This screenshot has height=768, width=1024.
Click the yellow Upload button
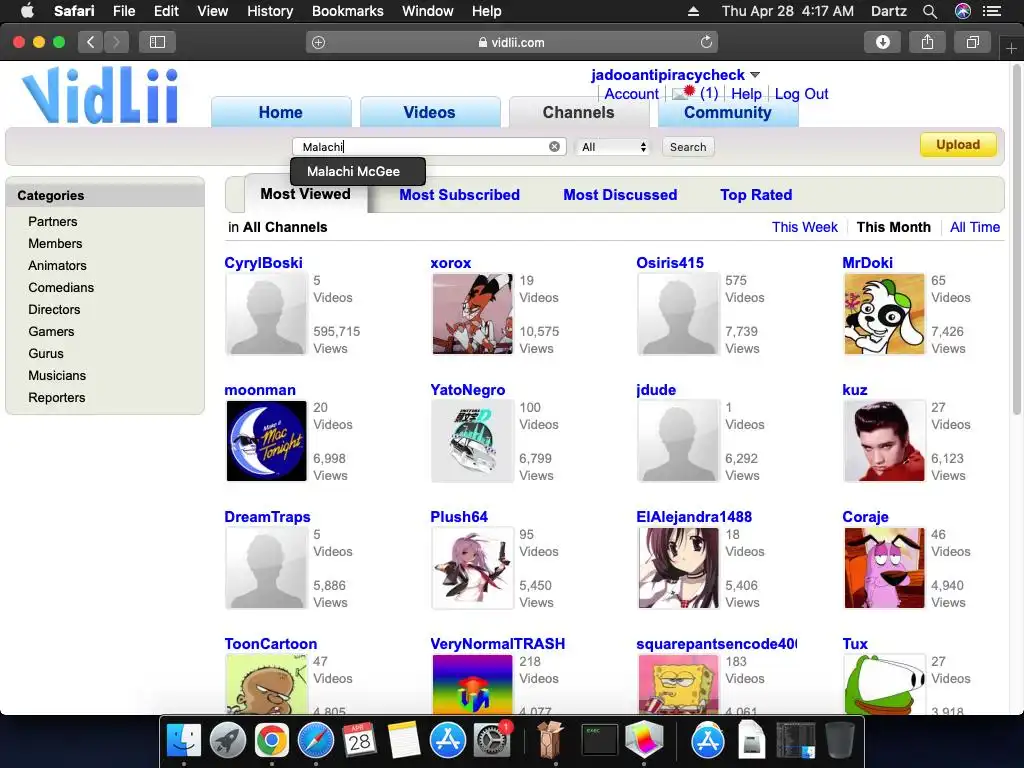(x=958, y=145)
